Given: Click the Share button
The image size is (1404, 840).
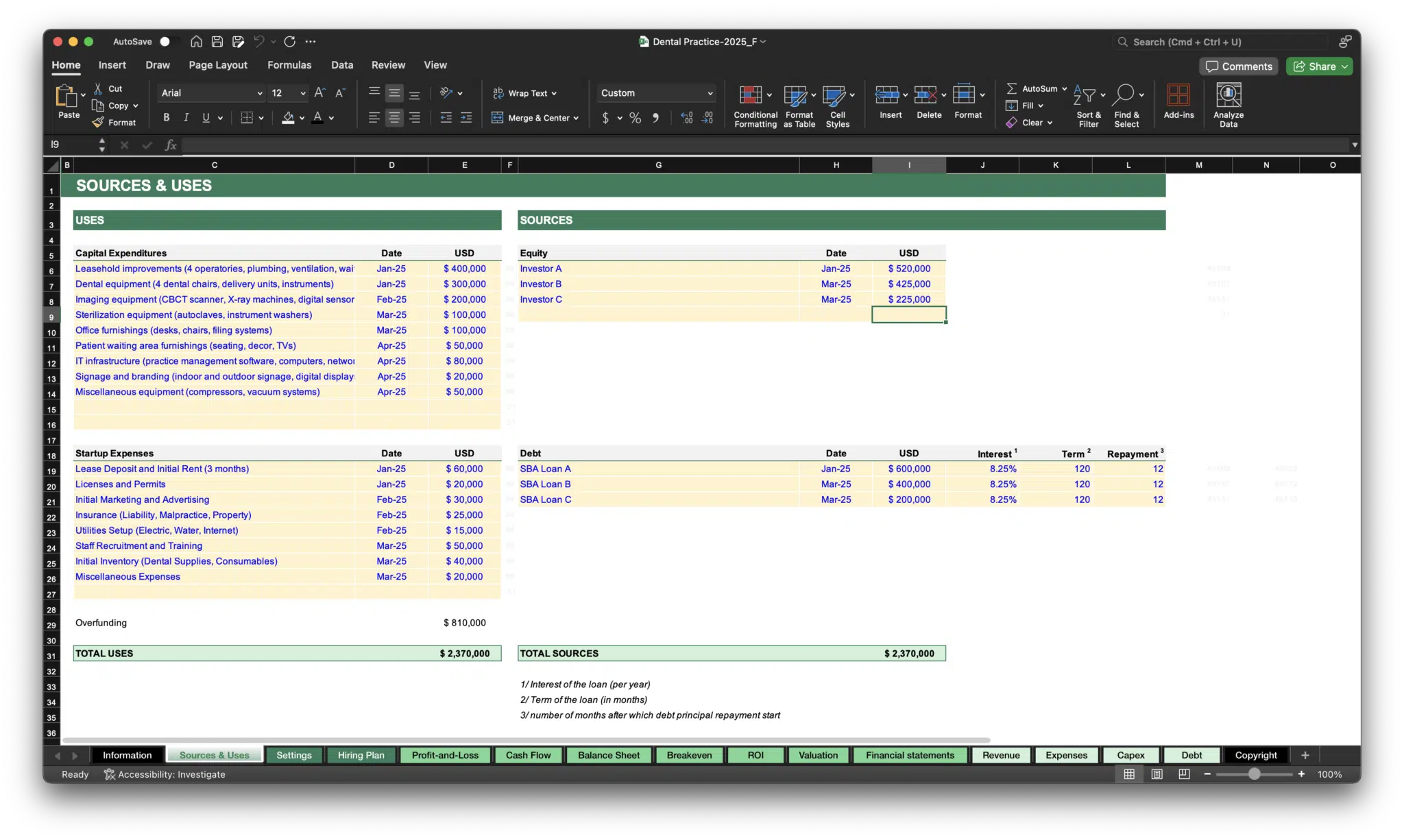Looking at the screenshot, I should coord(1318,66).
